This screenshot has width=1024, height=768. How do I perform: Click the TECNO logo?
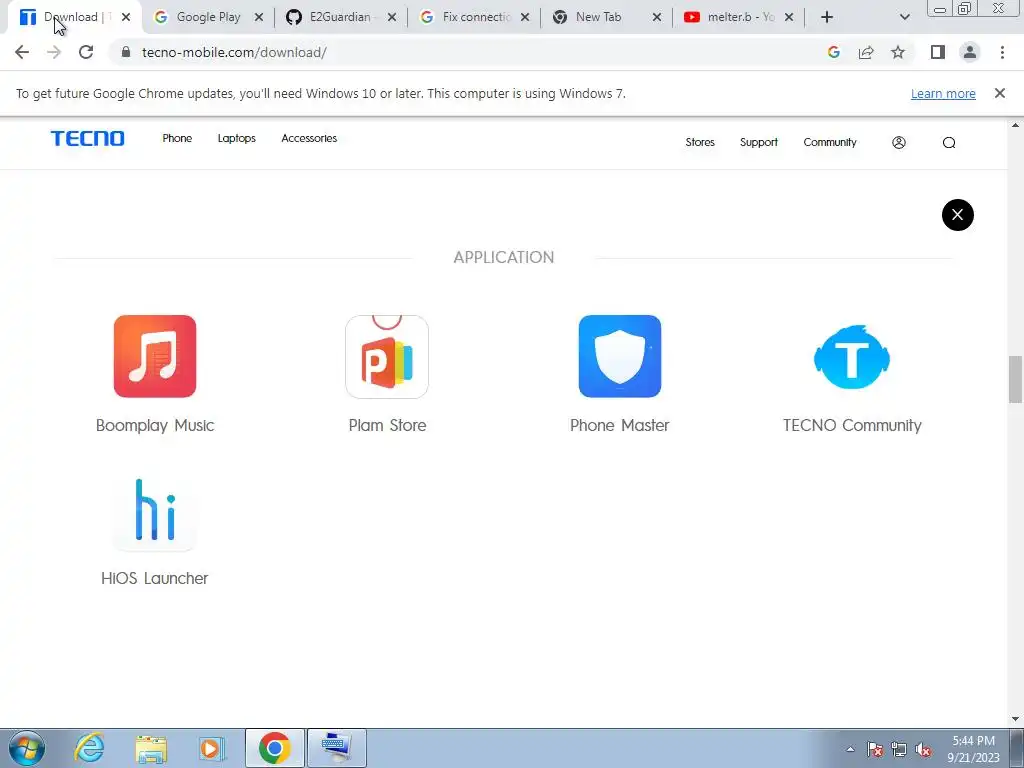coord(88,138)
